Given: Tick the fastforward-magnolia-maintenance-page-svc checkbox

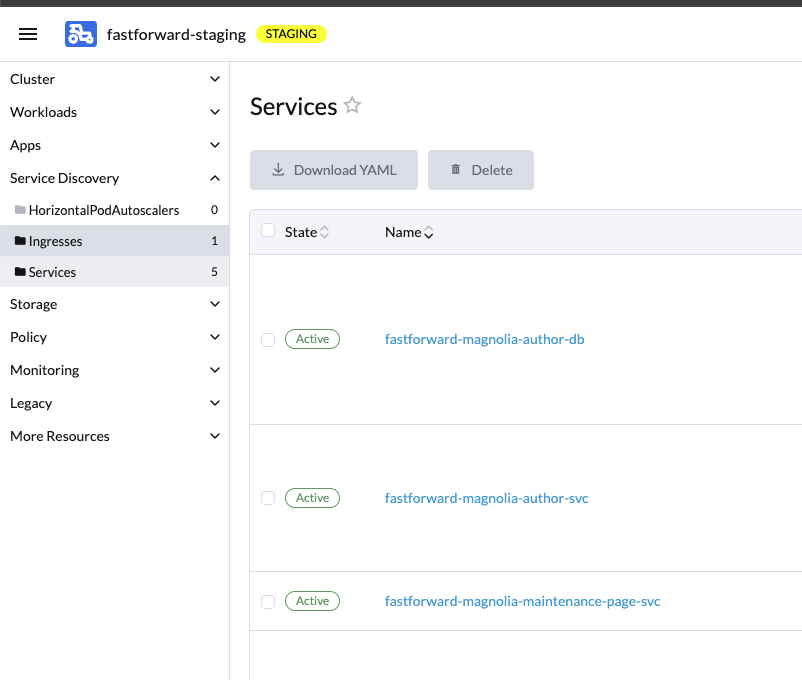Looking at the screenshot, I should (267, 601).
